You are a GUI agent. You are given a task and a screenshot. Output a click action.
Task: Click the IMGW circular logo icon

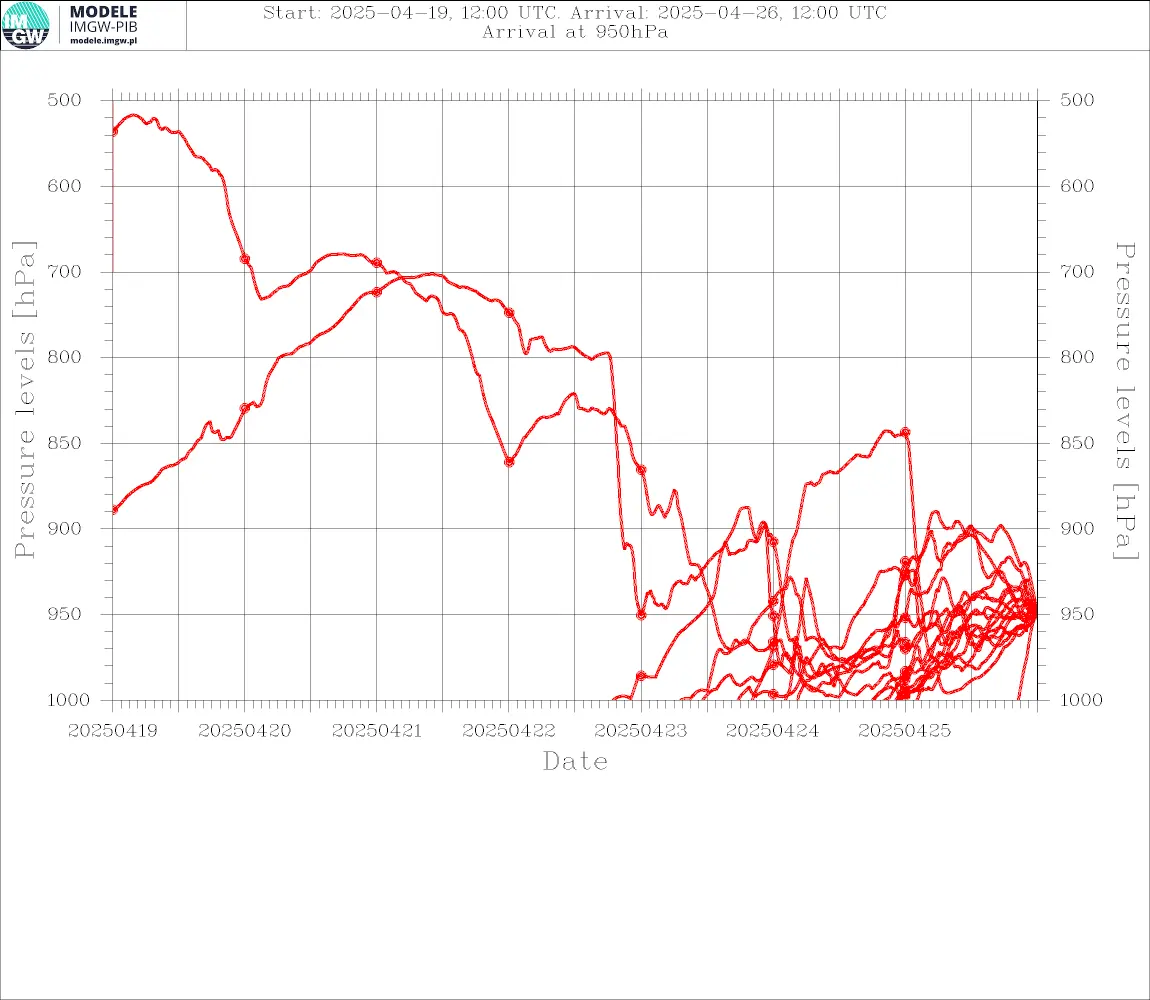pos(26,26)
